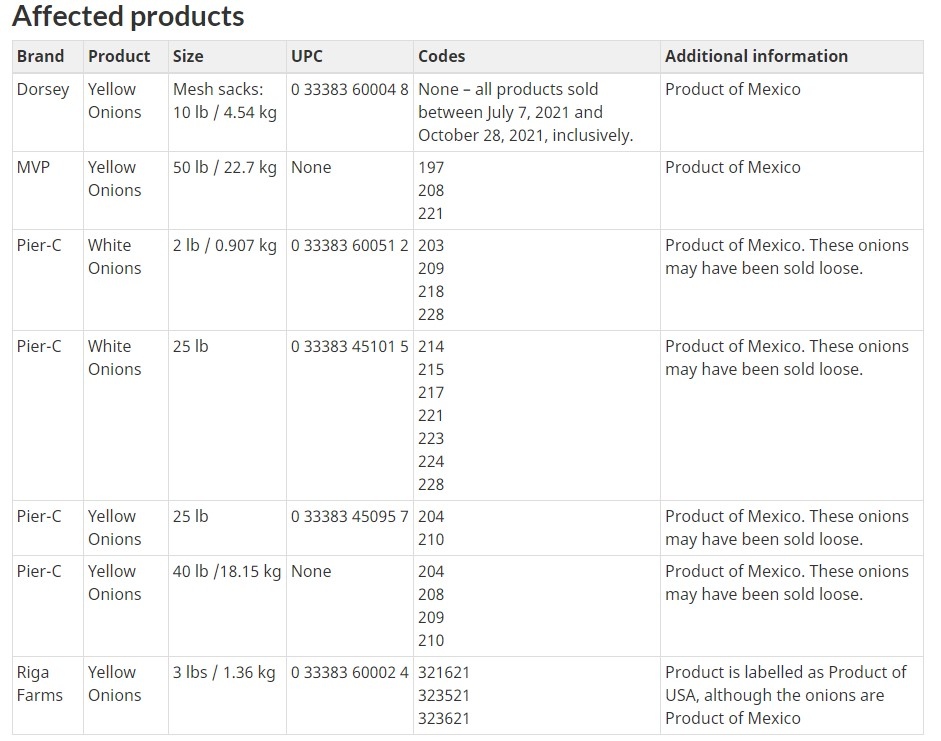Click the Product of USA labelling note

(x=785, y=695)
